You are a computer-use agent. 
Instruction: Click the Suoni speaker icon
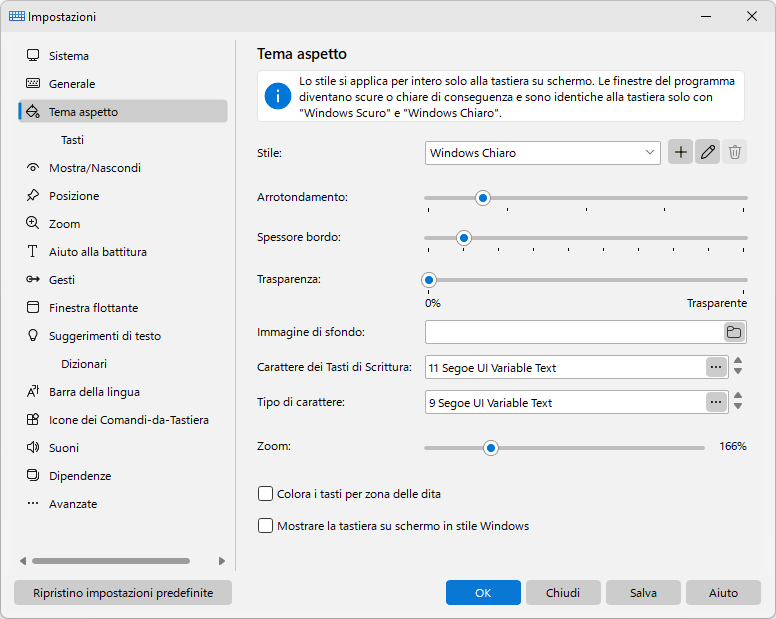33,447
